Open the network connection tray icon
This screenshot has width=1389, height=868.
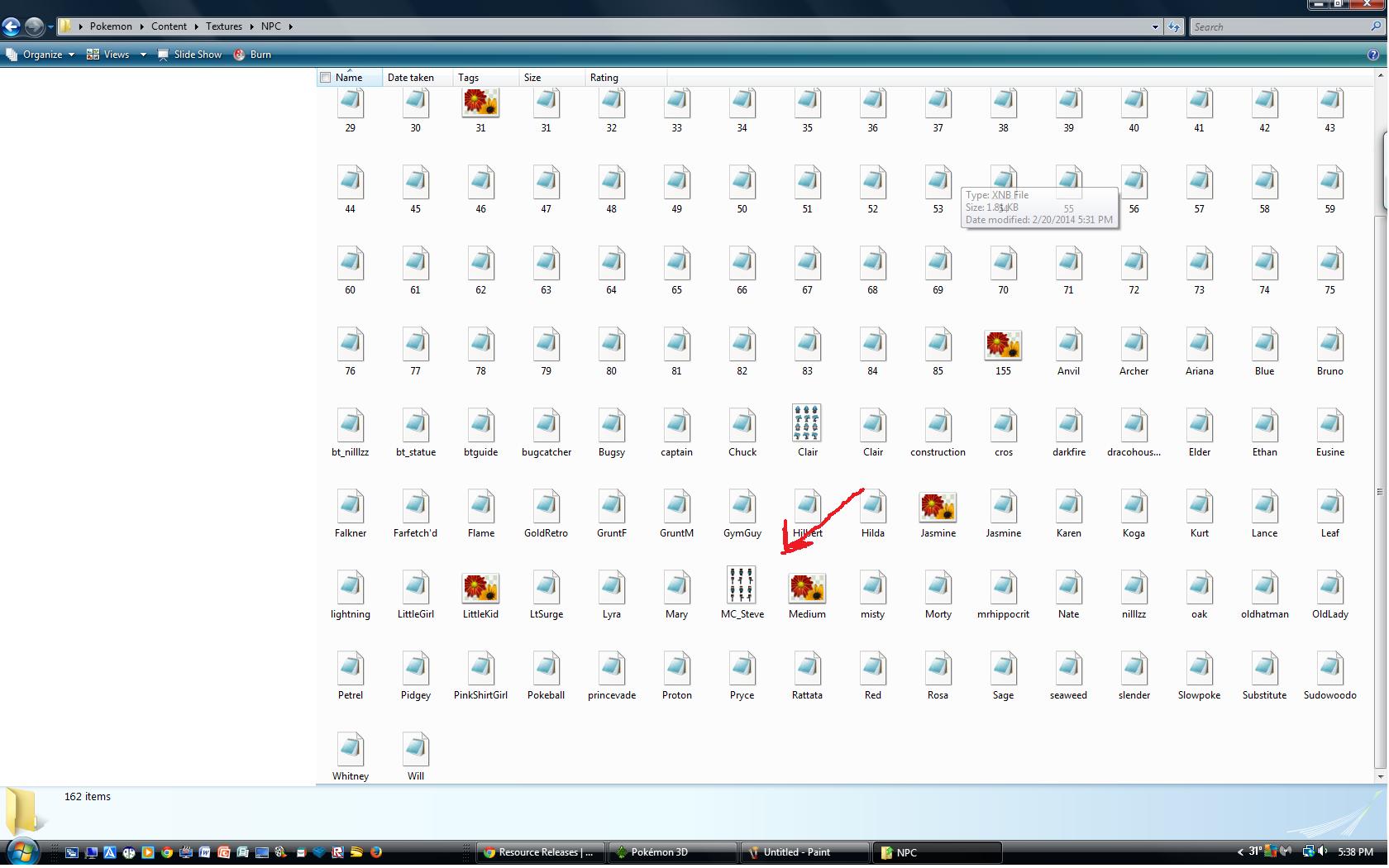pyautogui.click(x=1308, y=851)
